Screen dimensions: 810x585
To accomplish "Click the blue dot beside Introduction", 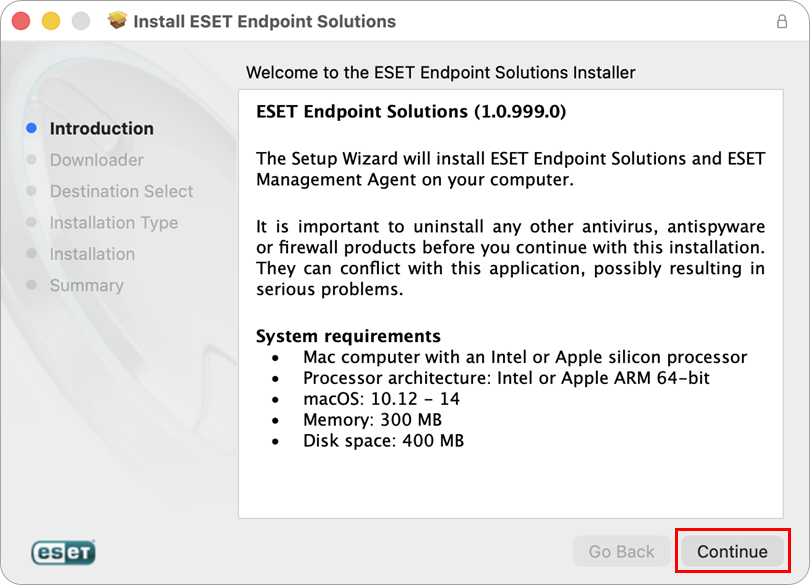I will coord(31,128).
